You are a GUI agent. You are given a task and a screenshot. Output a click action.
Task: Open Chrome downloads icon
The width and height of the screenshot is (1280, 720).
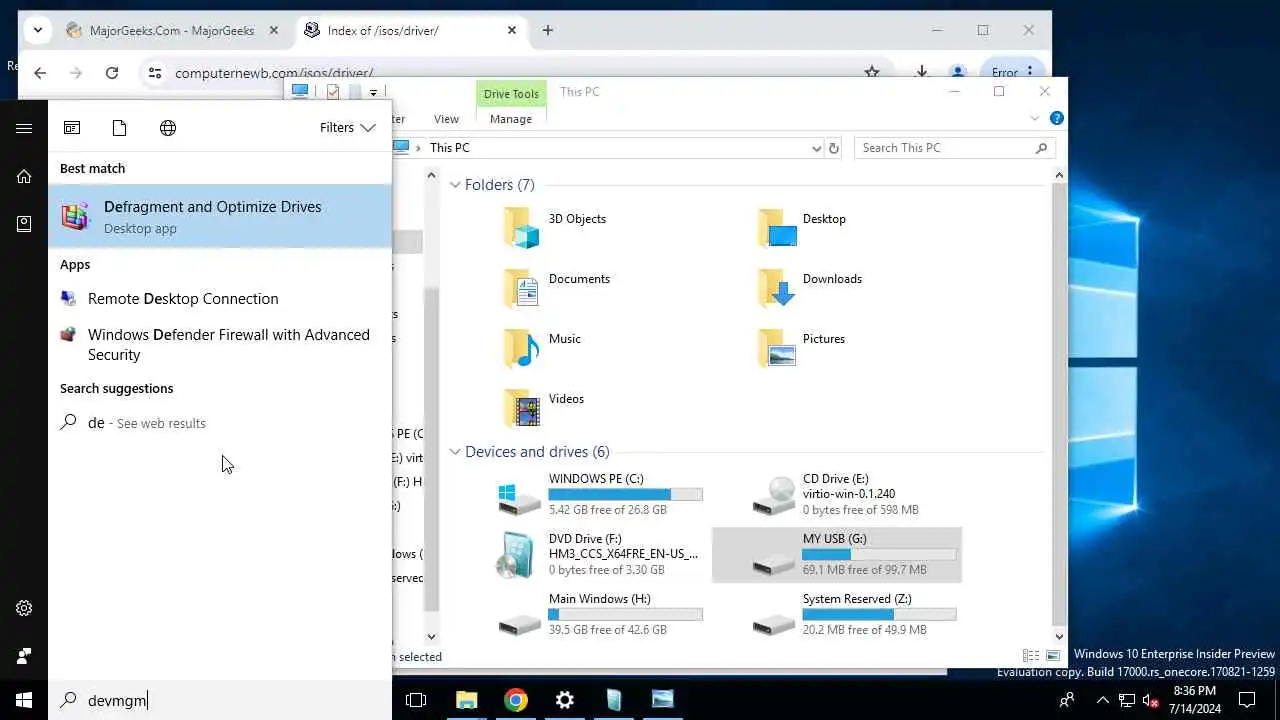[x=921, y=72]
